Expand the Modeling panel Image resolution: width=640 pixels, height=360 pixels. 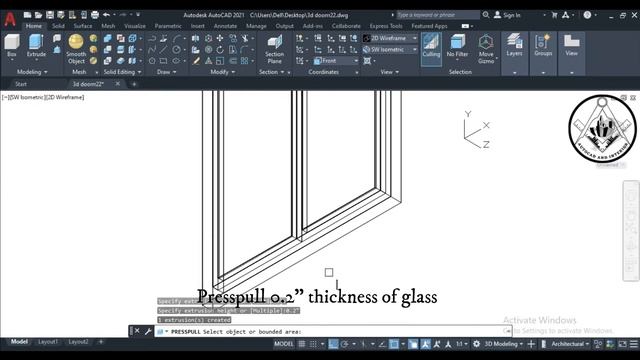(32, 72)
